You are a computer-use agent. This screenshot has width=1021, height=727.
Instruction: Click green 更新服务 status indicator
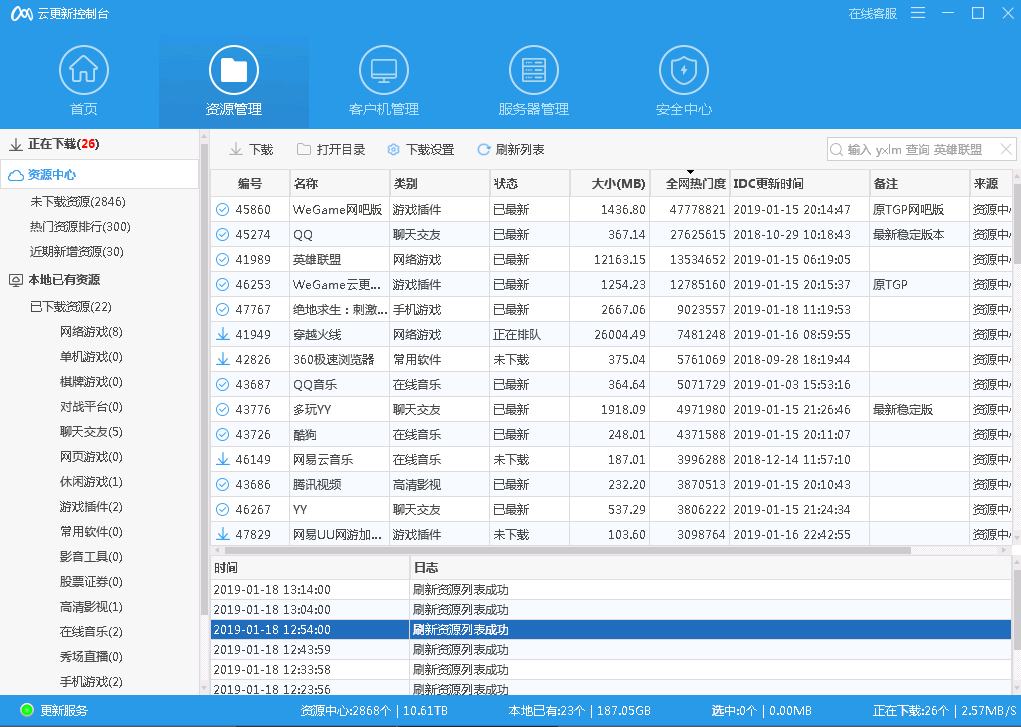click(x=27, y=710)
